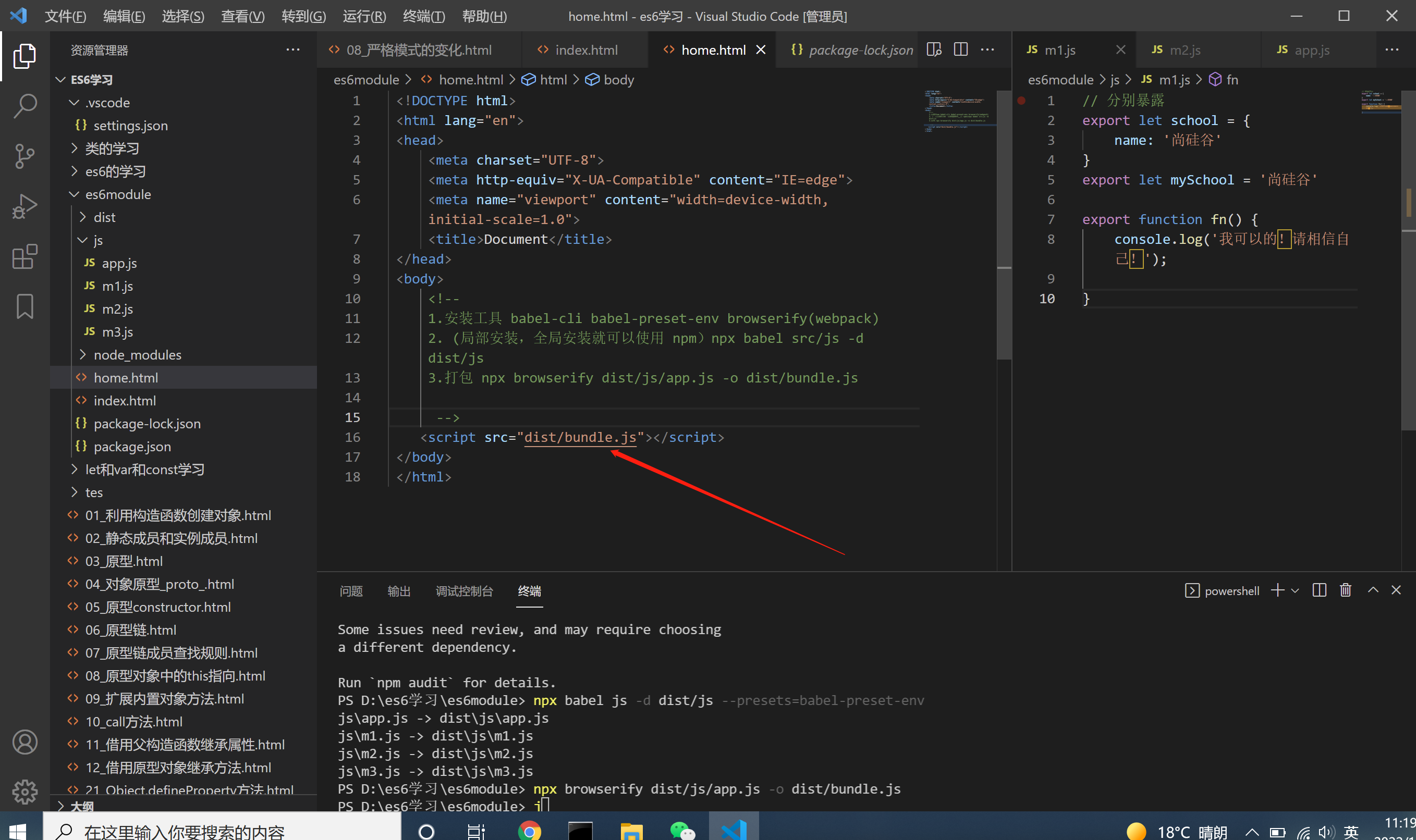Open 03_原型.html file
The height and width of the screenshot is (840, 1416).
(x=184, y=561)
